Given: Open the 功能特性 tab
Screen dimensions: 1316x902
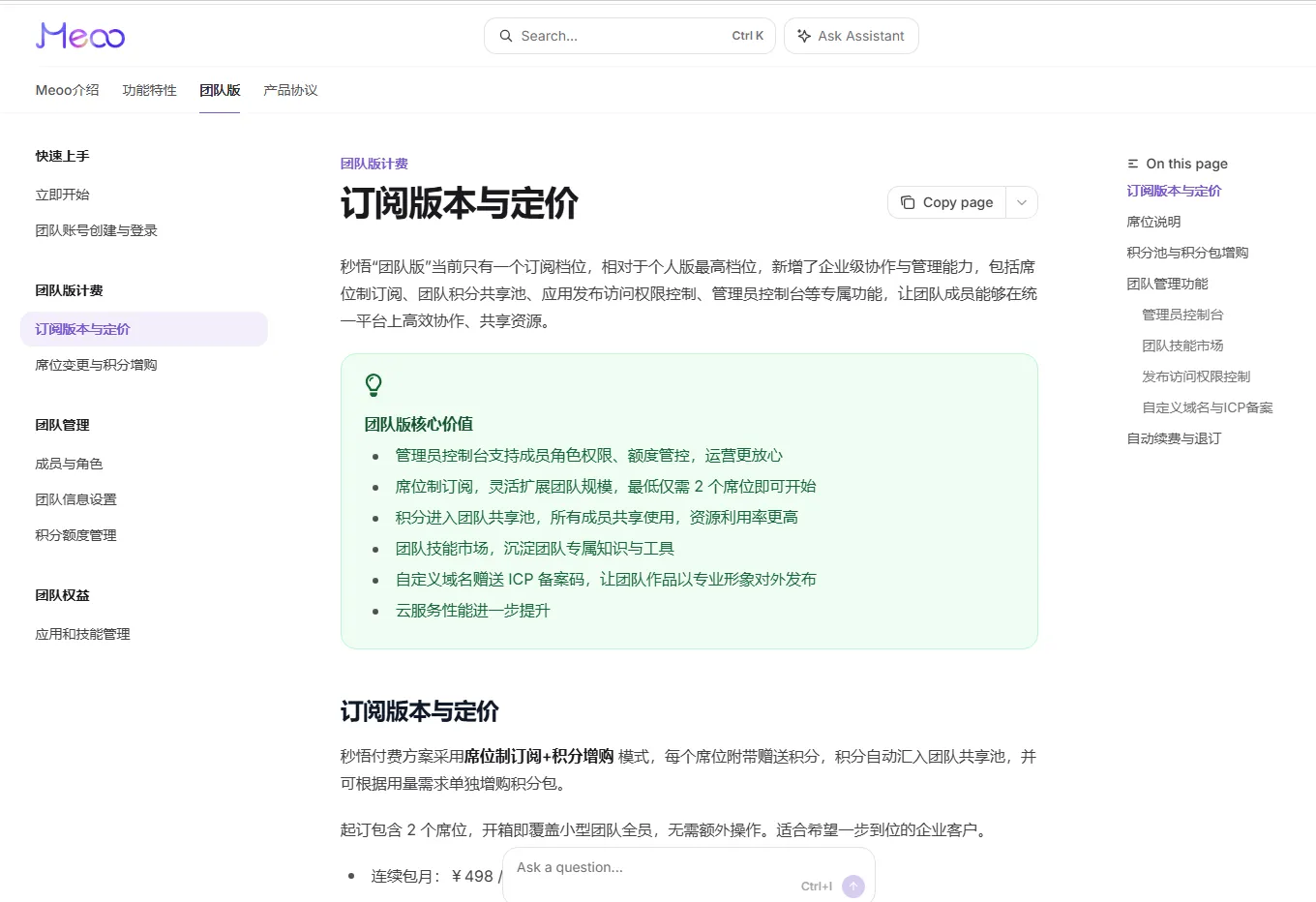Looking at the screenshot, I should pyautogui.click(x=150, y=90).
